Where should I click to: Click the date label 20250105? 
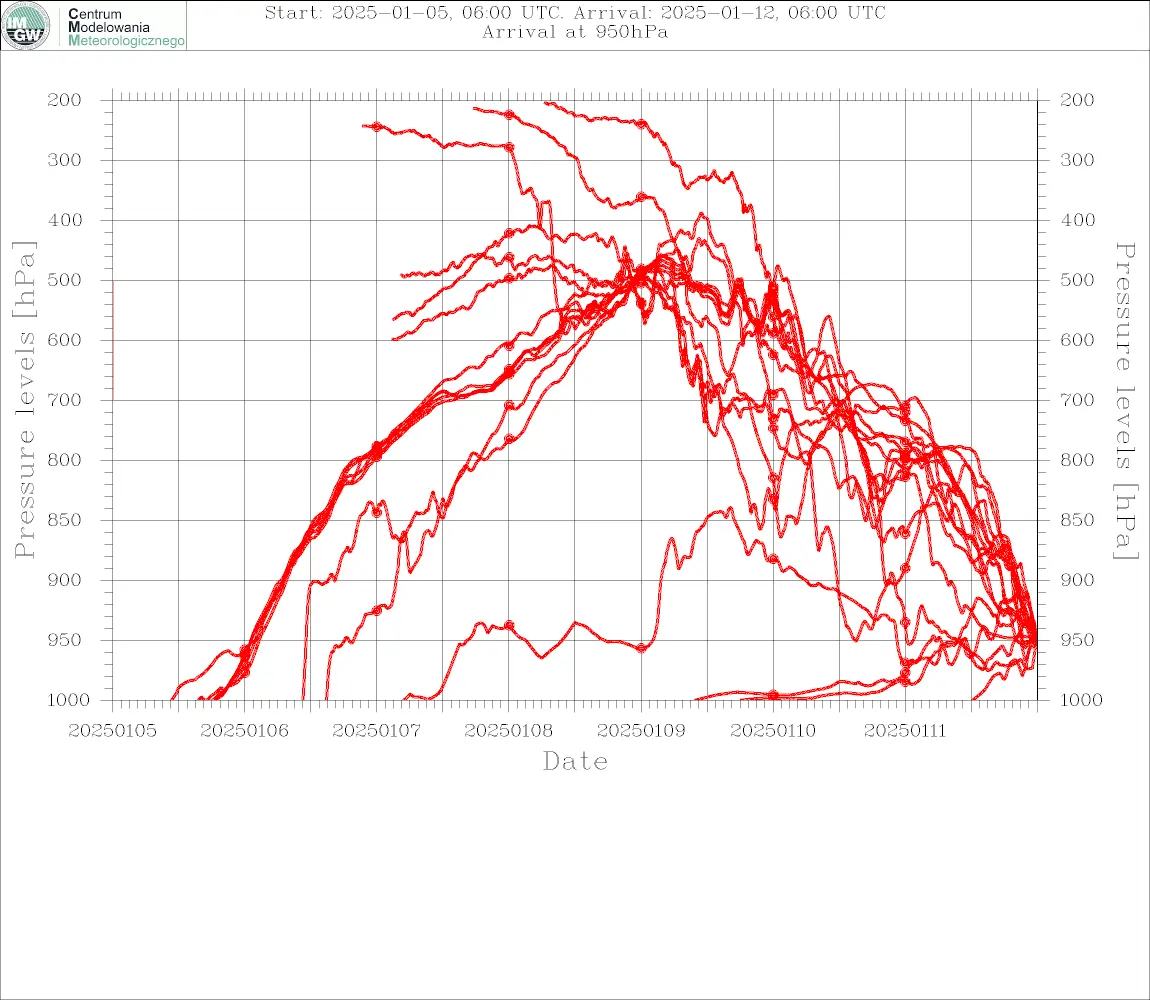coord(112,731)
